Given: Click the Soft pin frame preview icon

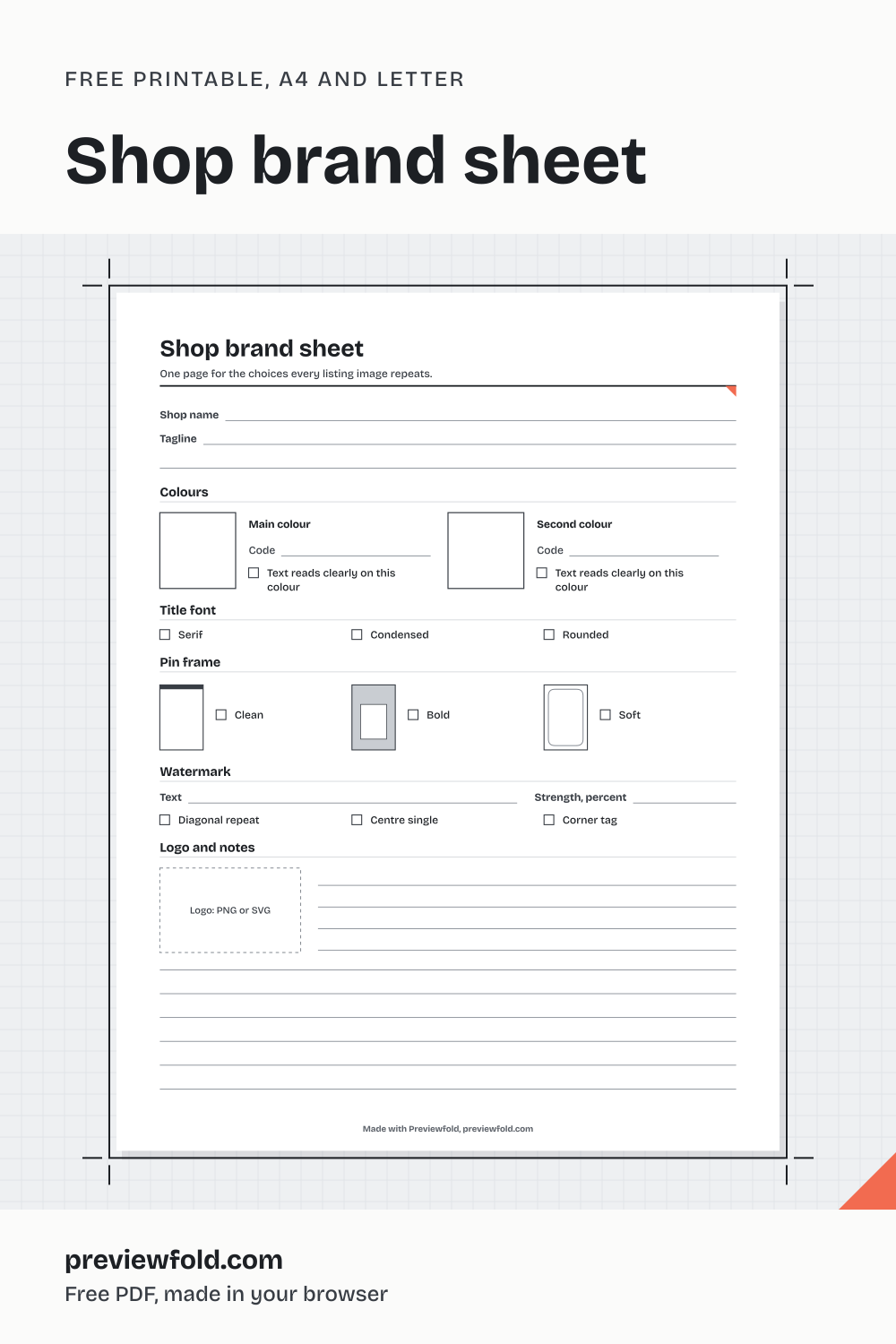Looking at the screenshot, I should pyautogui.click(x=566, y=718).
